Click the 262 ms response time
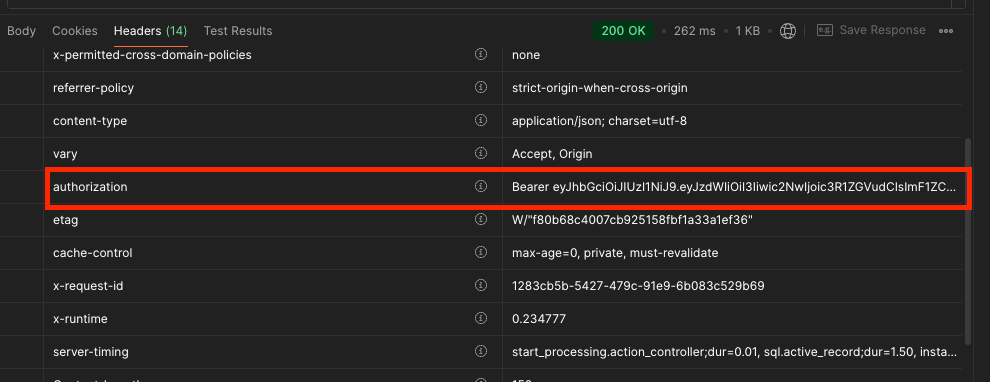990x382 pixels. [695, 30]
